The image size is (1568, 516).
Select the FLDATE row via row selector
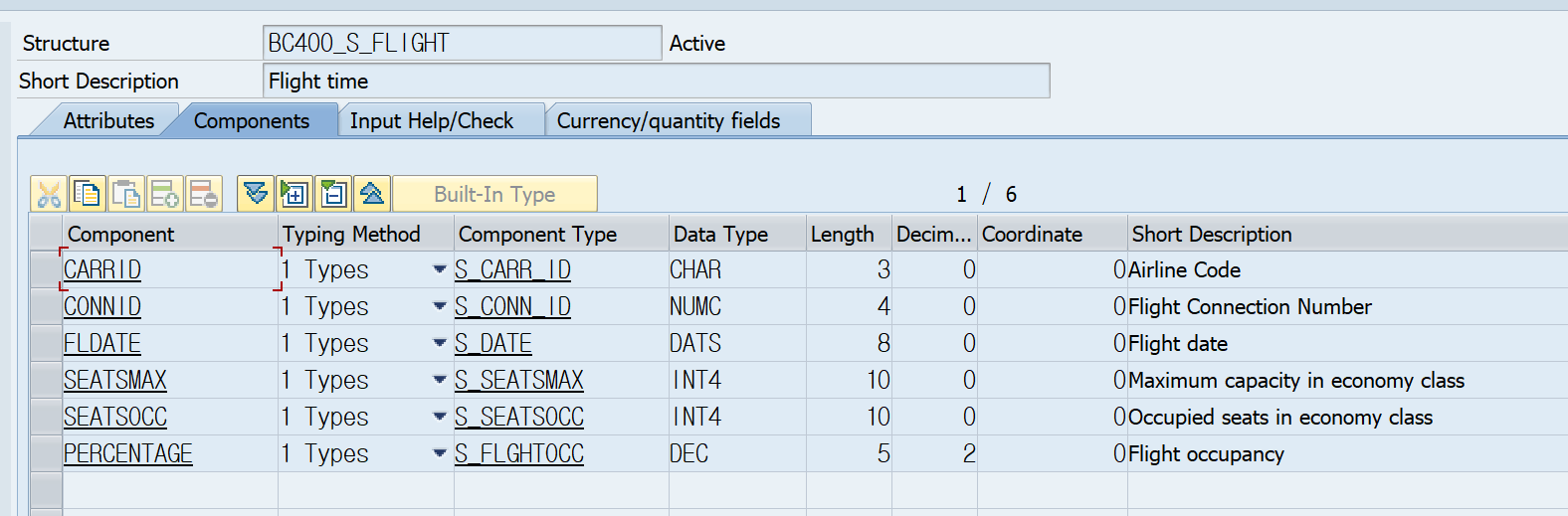46,343
